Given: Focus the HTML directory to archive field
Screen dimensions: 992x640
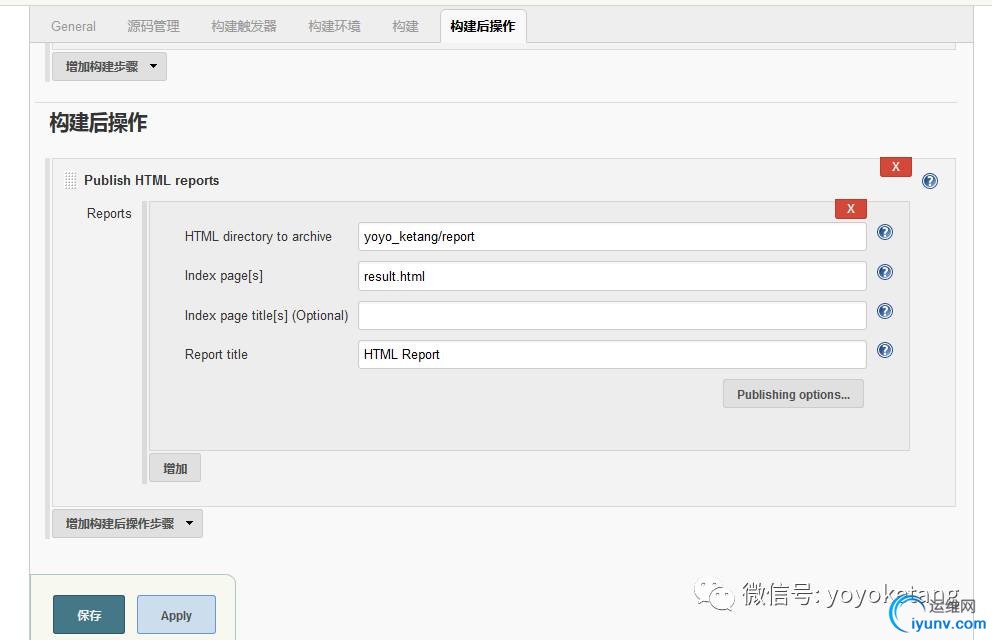Looking at the screenshot, I should click(612, 237).
